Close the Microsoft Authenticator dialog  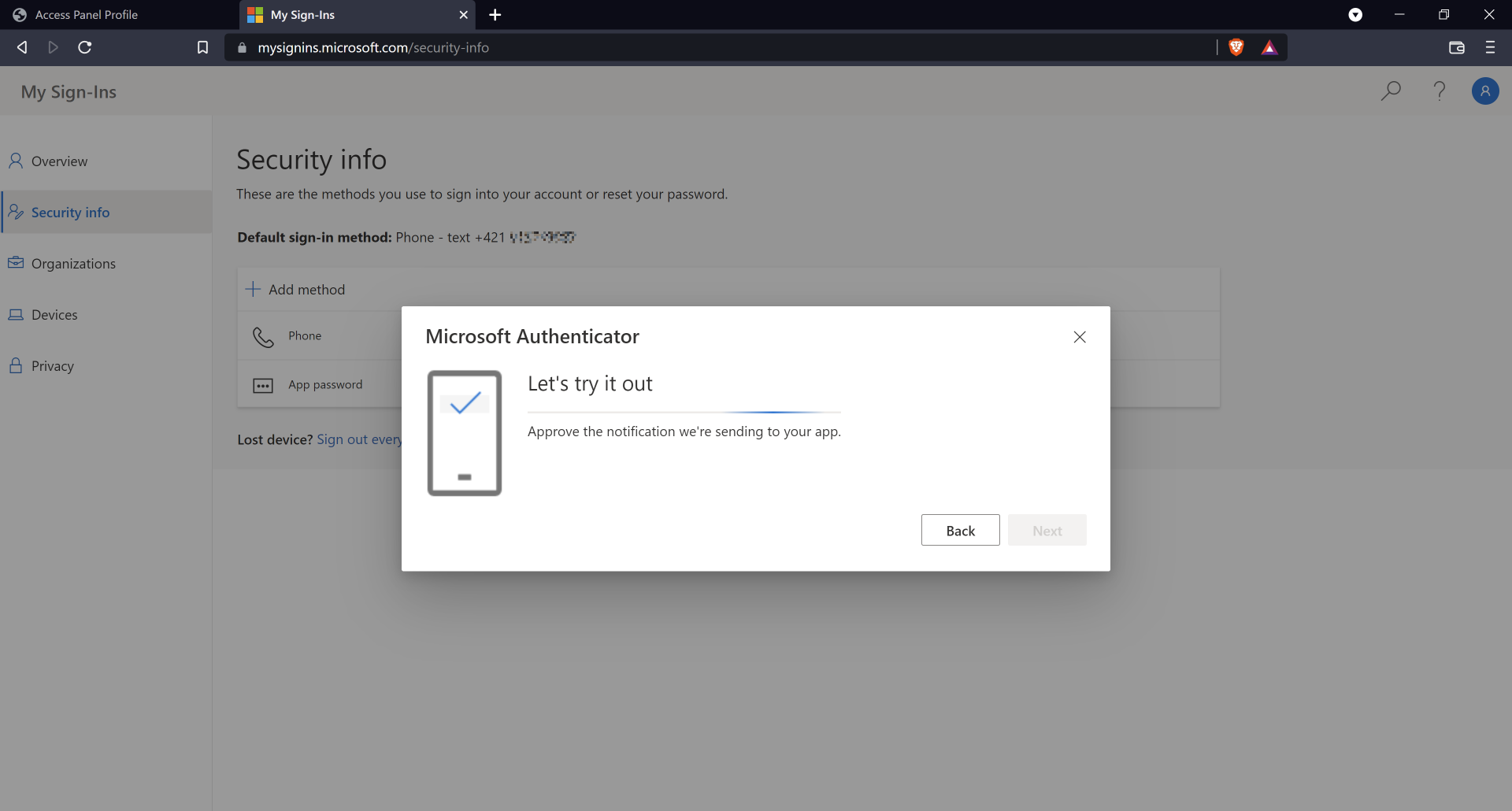pyautogui.click(x=1080, y=337)
